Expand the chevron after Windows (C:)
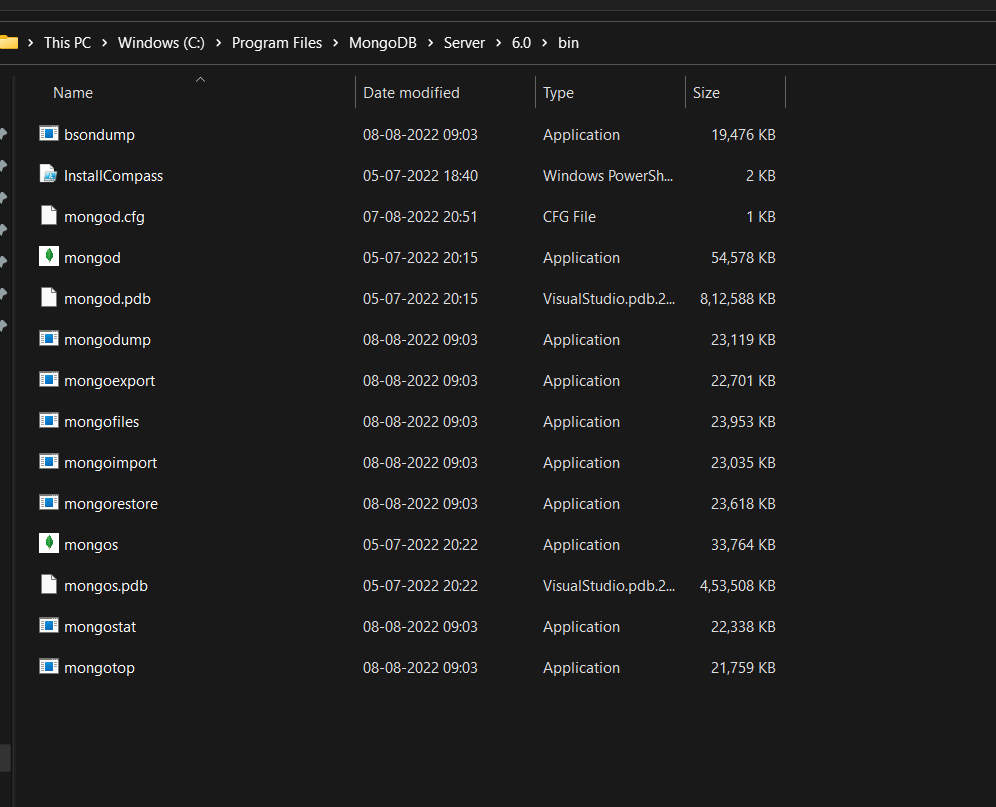Viewport: 996px width, 807px height. (219, 43)
